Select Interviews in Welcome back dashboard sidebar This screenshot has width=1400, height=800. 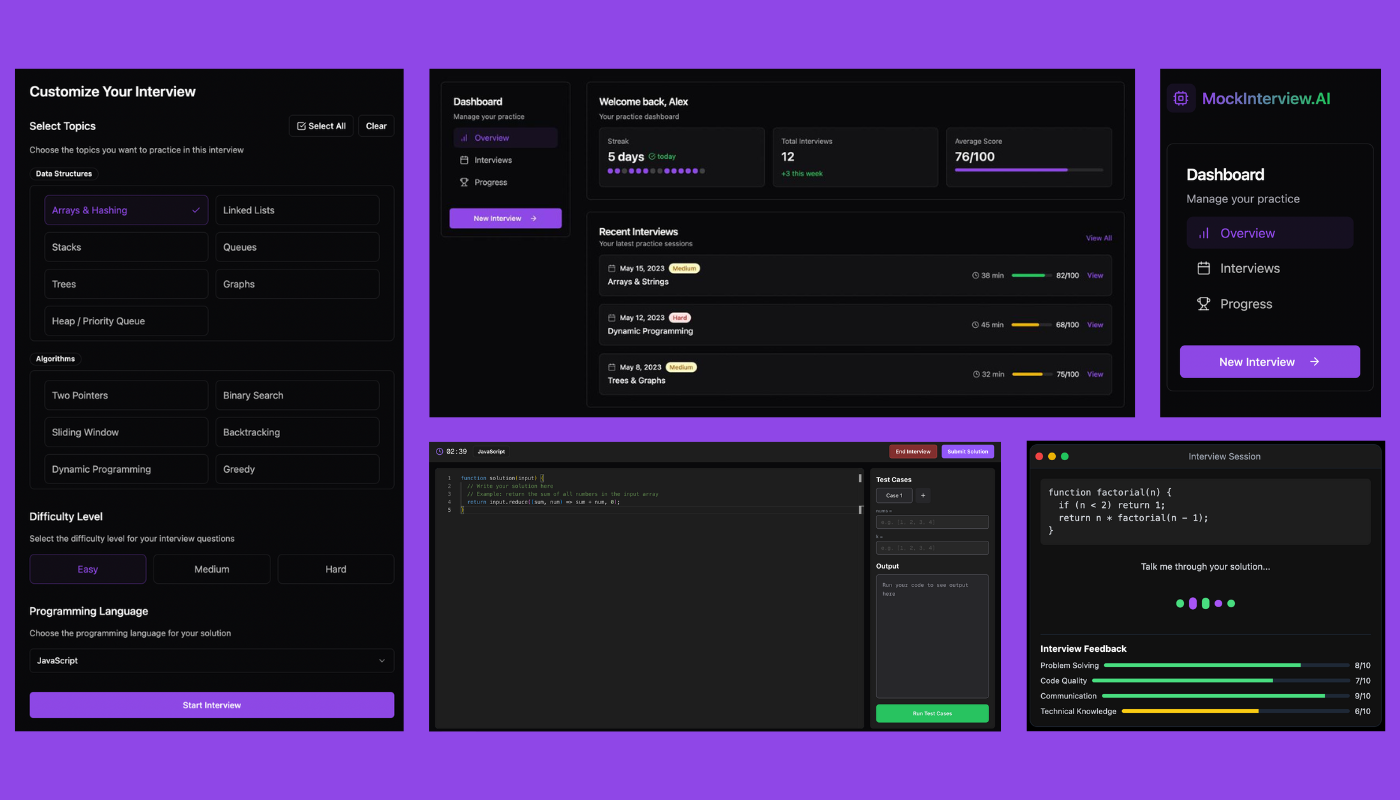[505, 160]
